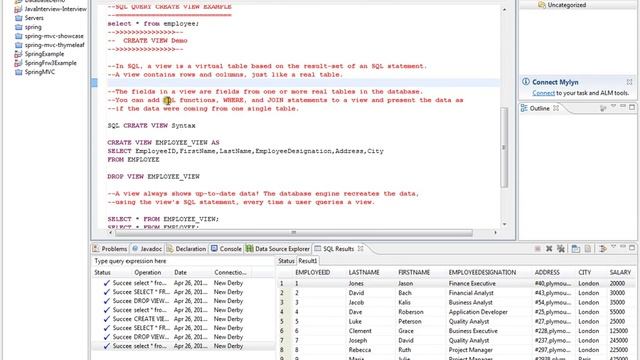640x360 pixels.
Task: Click the 'Rebecca' last name cell
Action: click(360, 350)
